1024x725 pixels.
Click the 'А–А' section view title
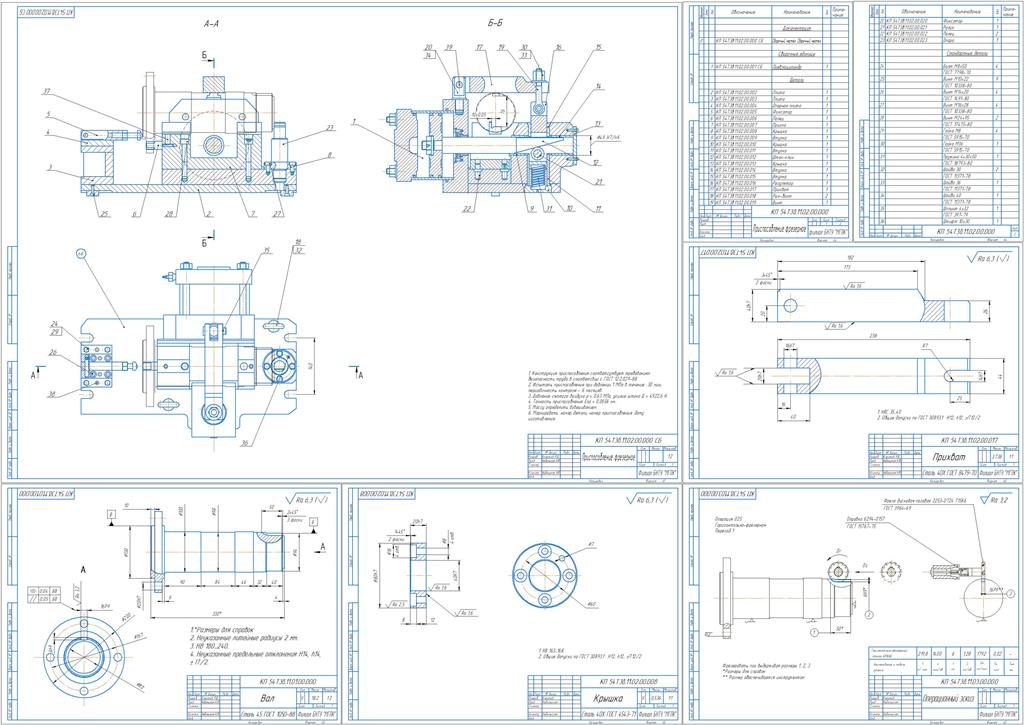212,24
